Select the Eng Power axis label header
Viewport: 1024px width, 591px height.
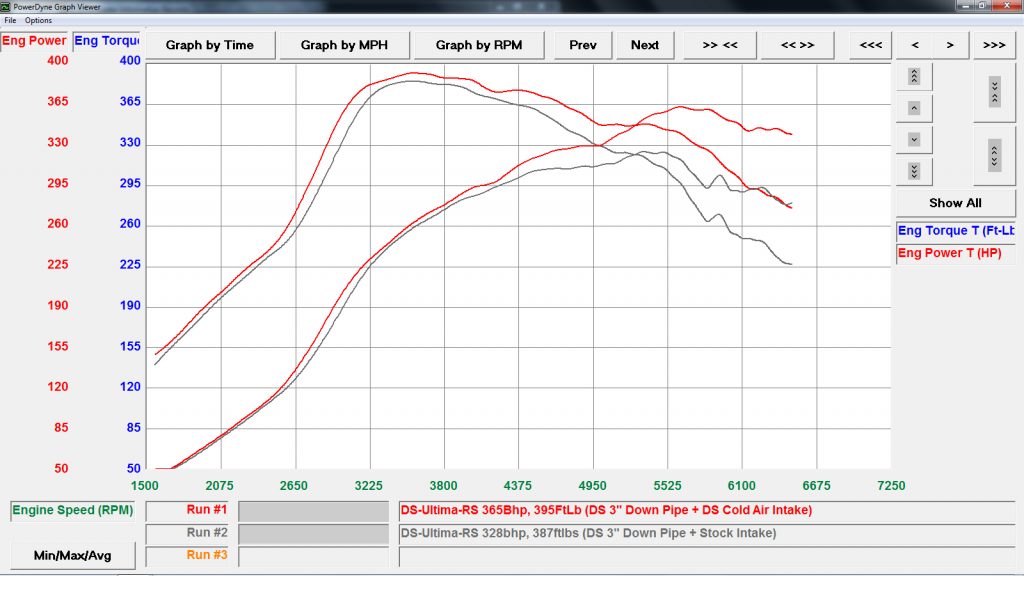(35, 40)
